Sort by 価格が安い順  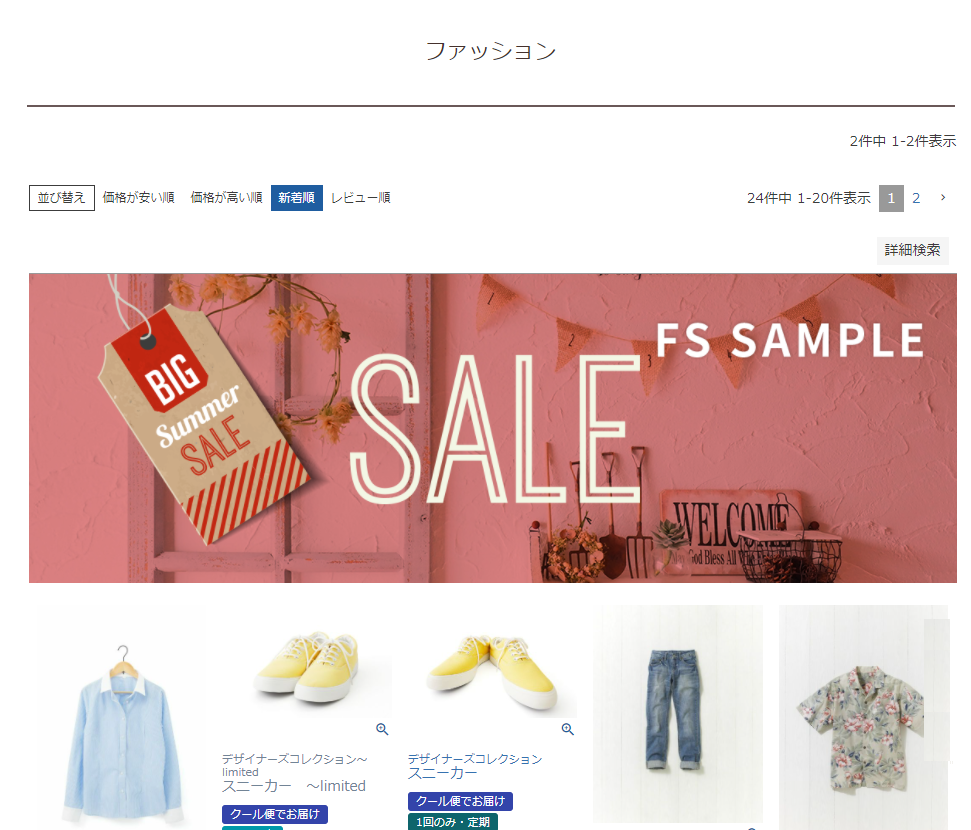click(138, 198)
